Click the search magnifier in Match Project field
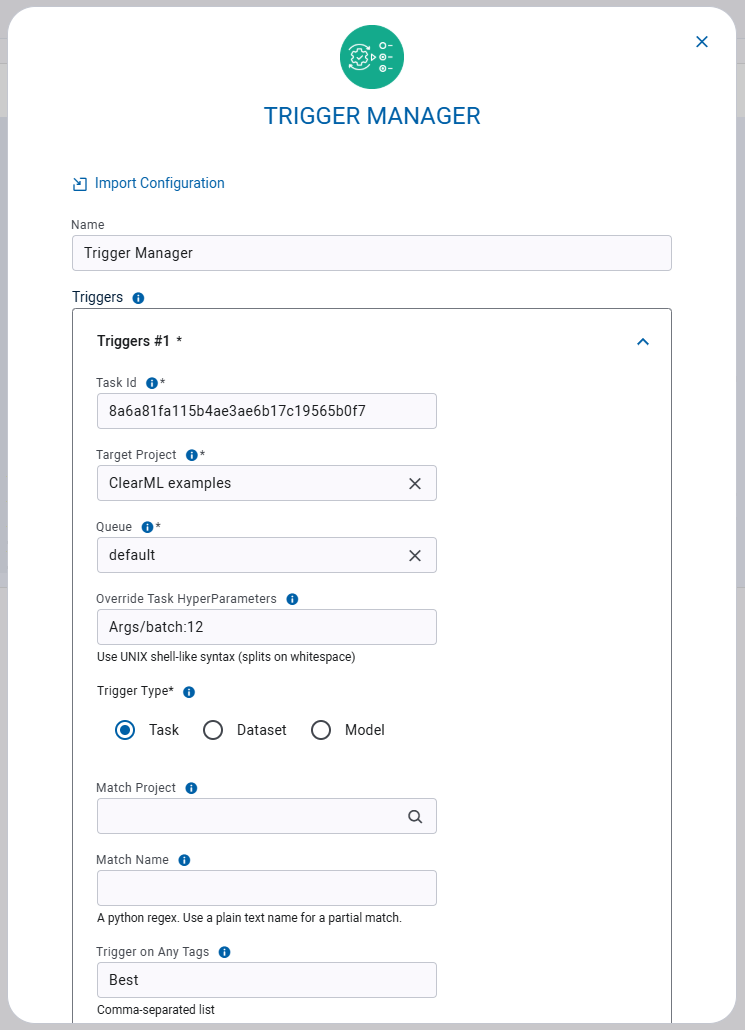The image size is (745, 1030). coord(415,816)
